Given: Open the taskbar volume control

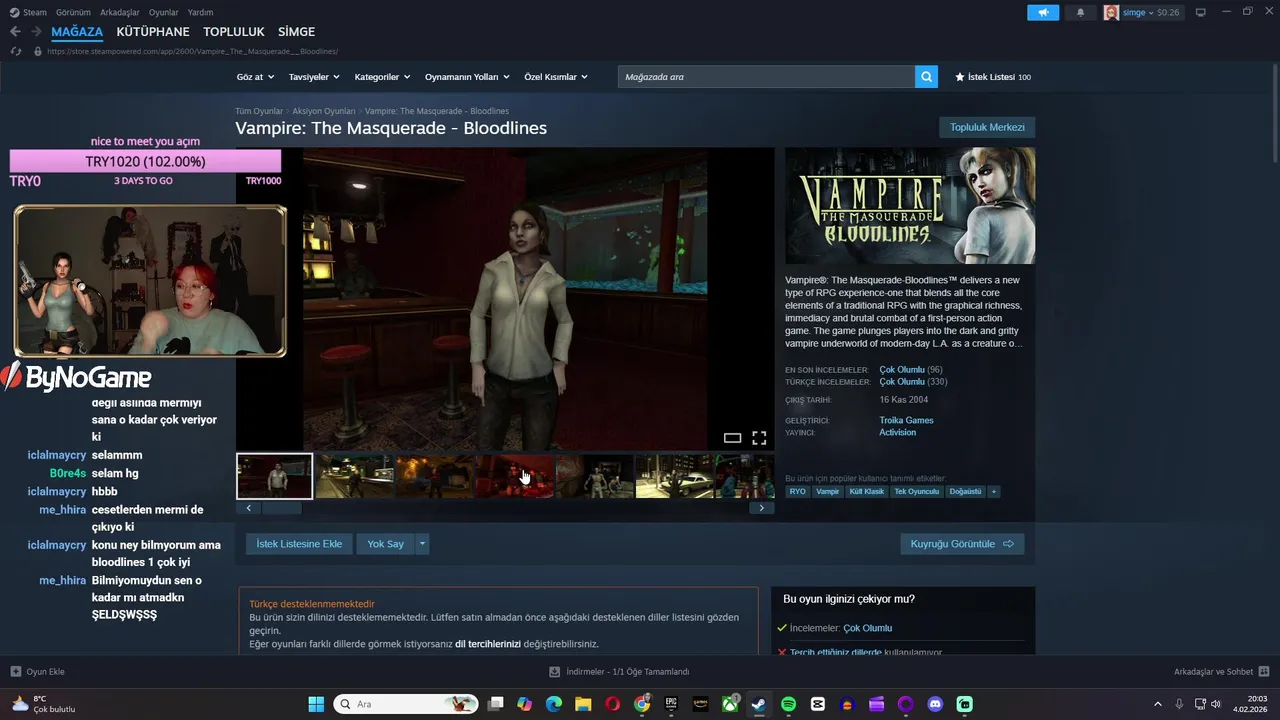Looking at the screenshot, I should coord(1216,704).
